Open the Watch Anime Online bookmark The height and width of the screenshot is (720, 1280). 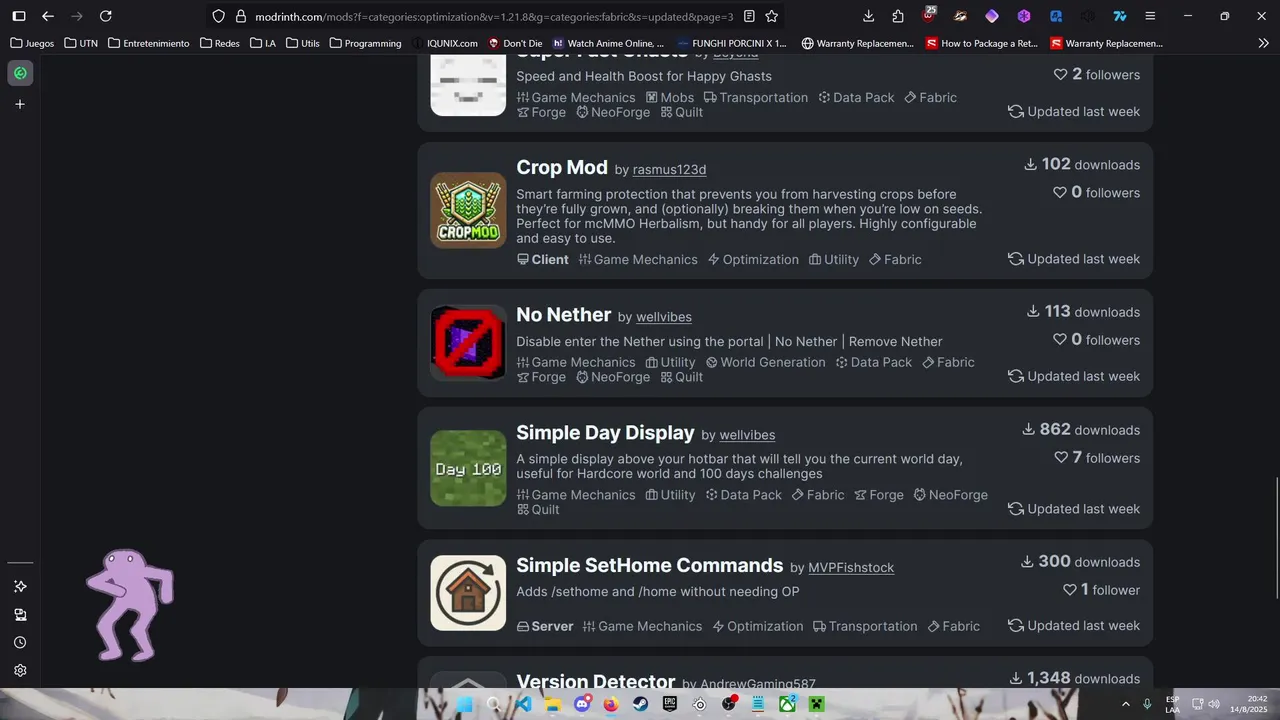[x=608, y=43]
